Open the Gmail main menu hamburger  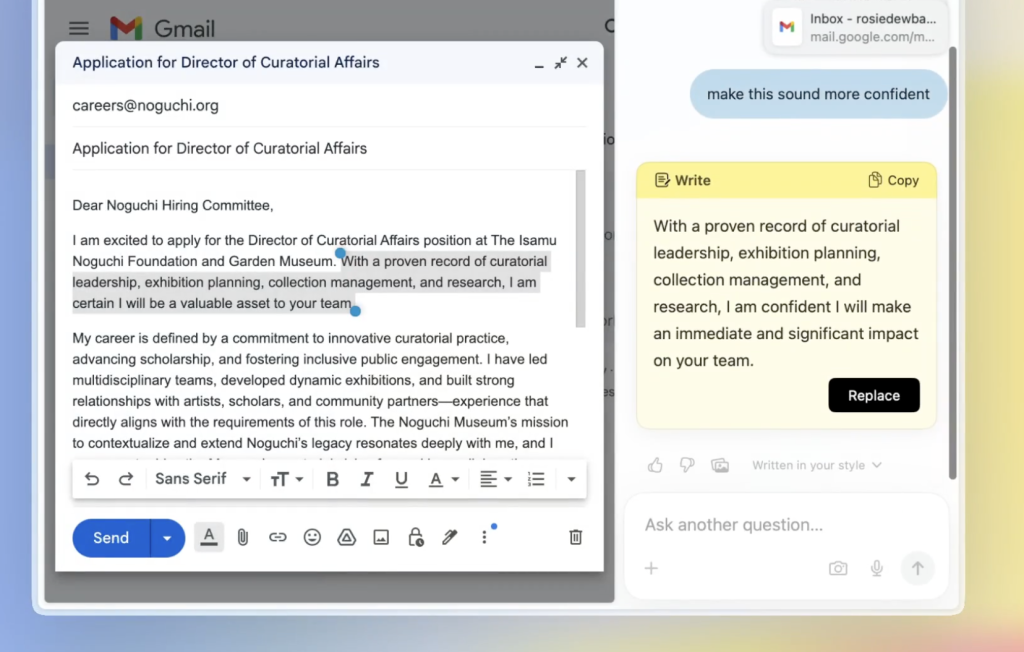tap(79, 28)
